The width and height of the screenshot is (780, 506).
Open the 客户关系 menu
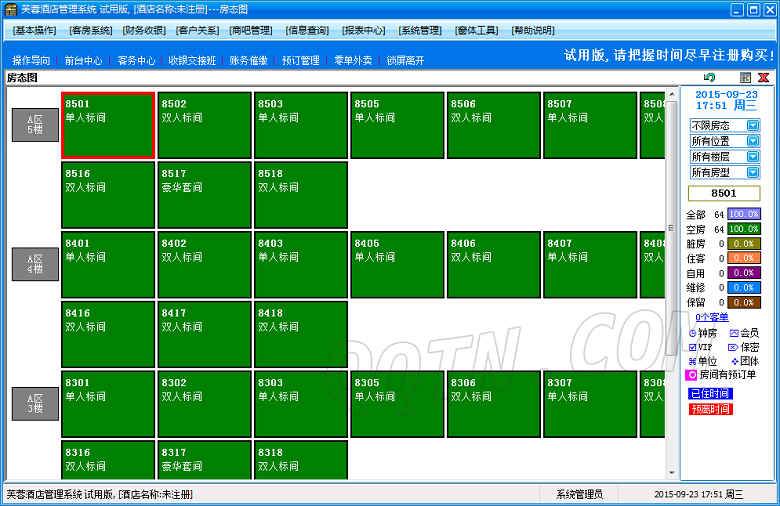point(197,30)
